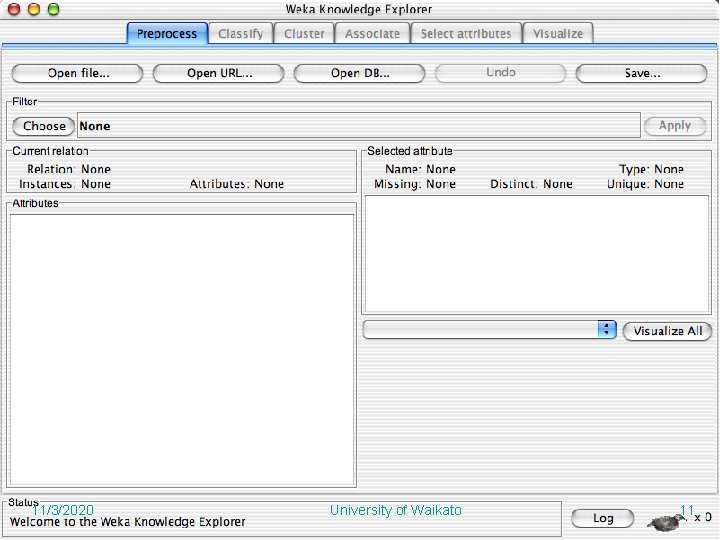Viewport: 720px width, 540px height.
Task: Click the Weka bird status icon
Action: point(667,521)
